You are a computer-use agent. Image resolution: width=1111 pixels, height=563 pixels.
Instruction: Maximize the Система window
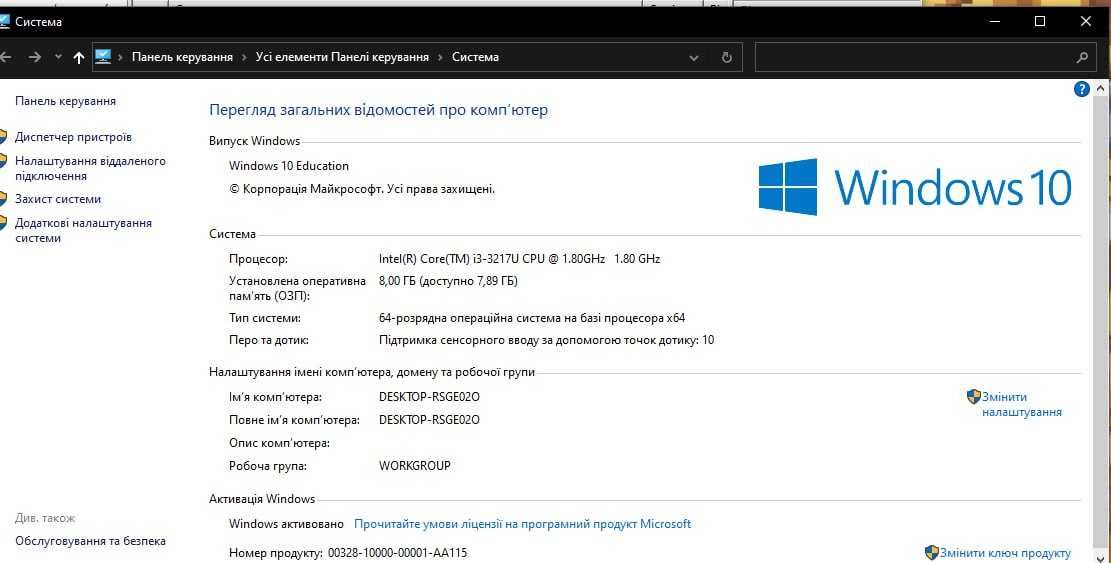[1039, 21]
